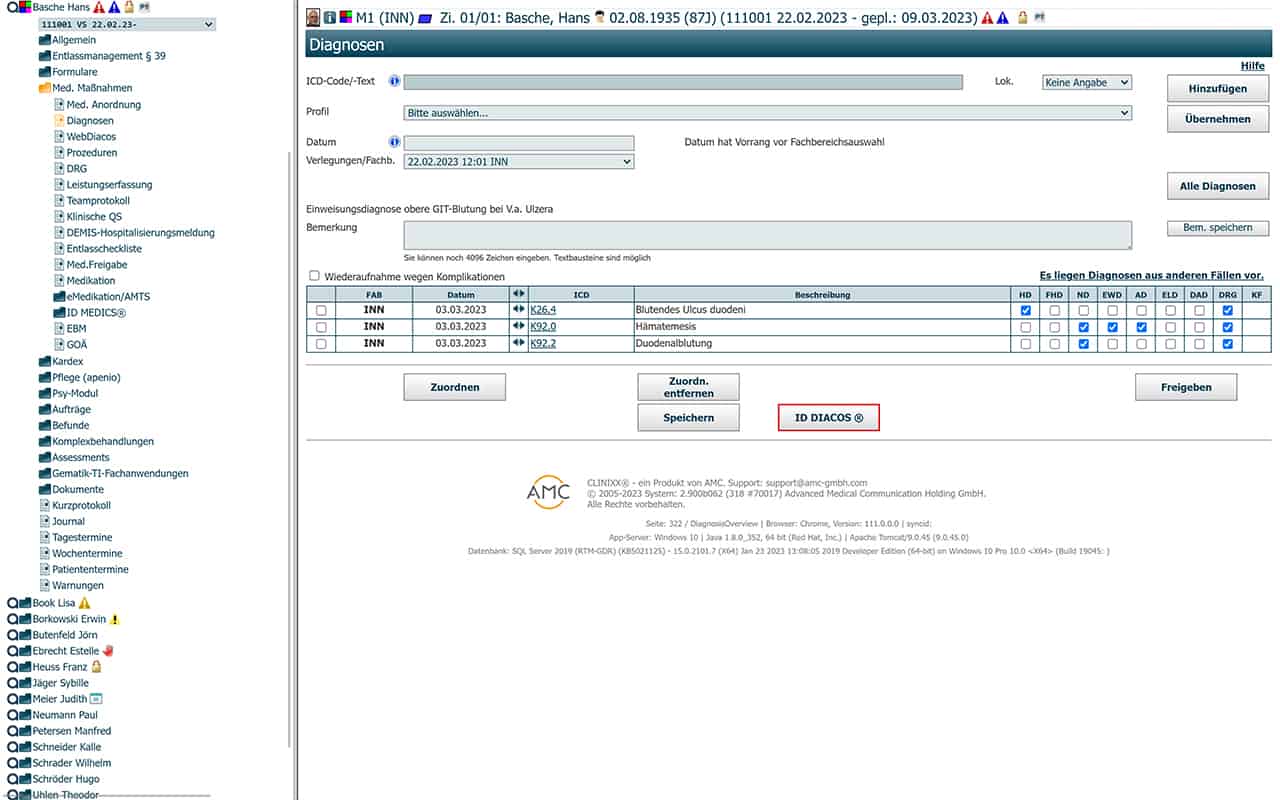1280x800 pixels.
Task: Open the Lok. Keine Angabe dropdown
Action: click(1086, 83)
